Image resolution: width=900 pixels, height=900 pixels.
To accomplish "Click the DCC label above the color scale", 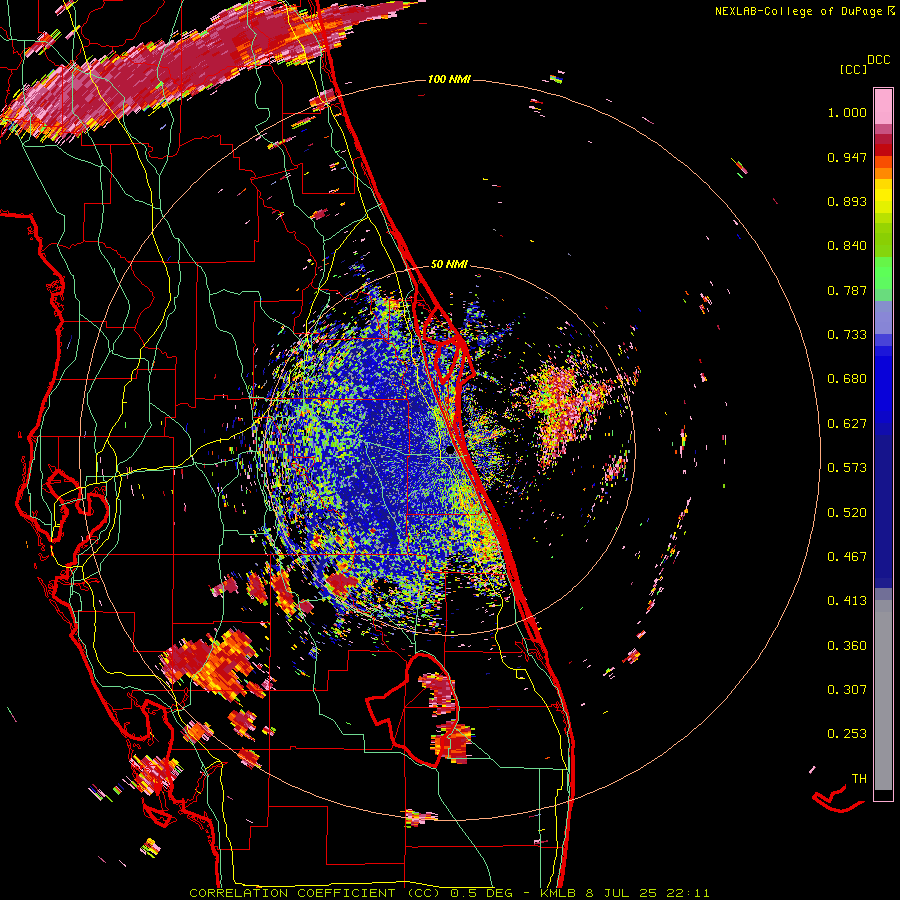I will coord(878,60).
